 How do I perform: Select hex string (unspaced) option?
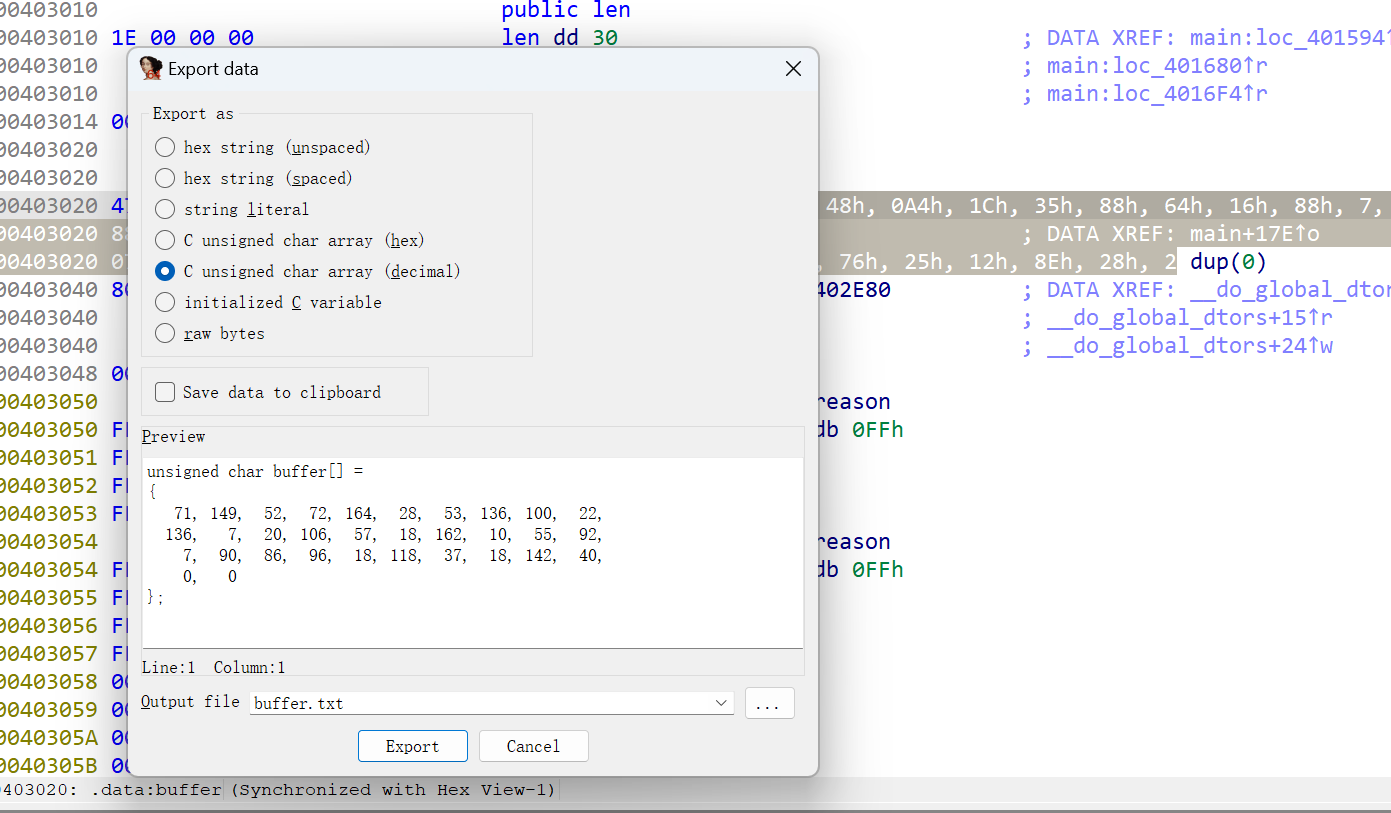263,147
